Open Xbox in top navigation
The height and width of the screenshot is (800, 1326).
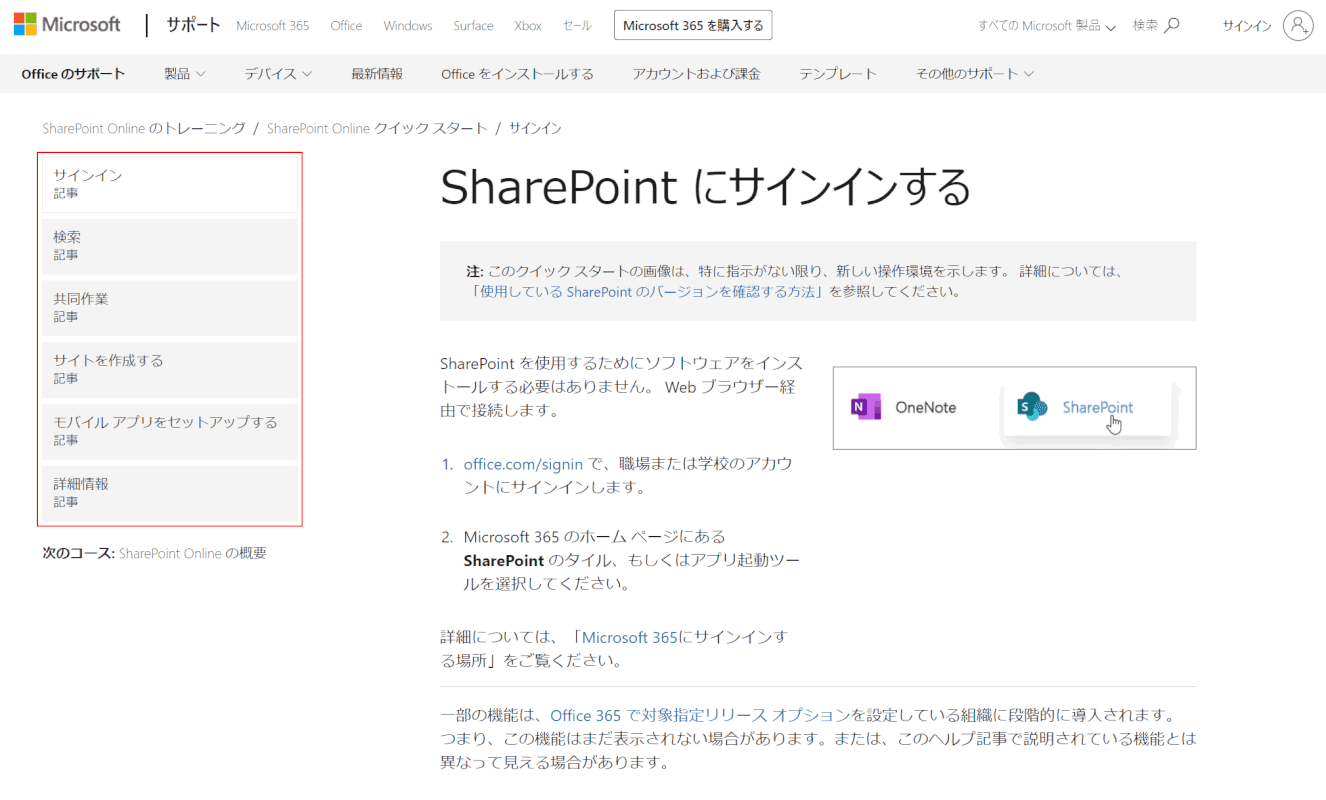528,26
